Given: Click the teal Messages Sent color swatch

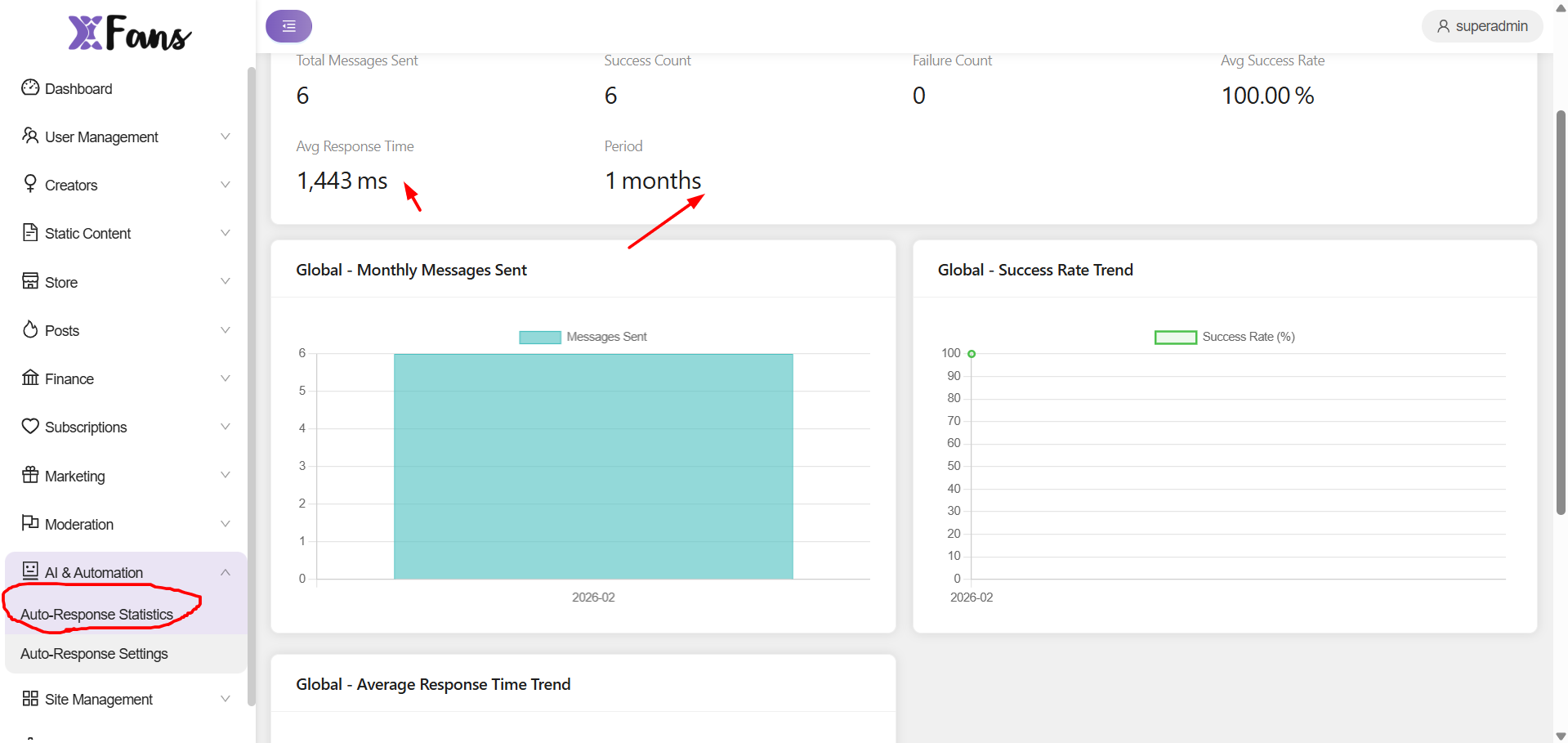Looking at the screenshot, I should coord(540,338).
